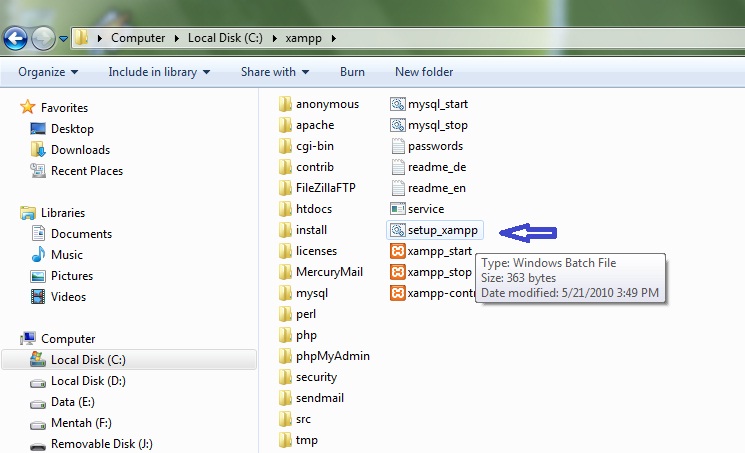Viewport: 745px width, 453px height.
Task: Select the mysql_start batch file icon
Action: coord(398,104)
